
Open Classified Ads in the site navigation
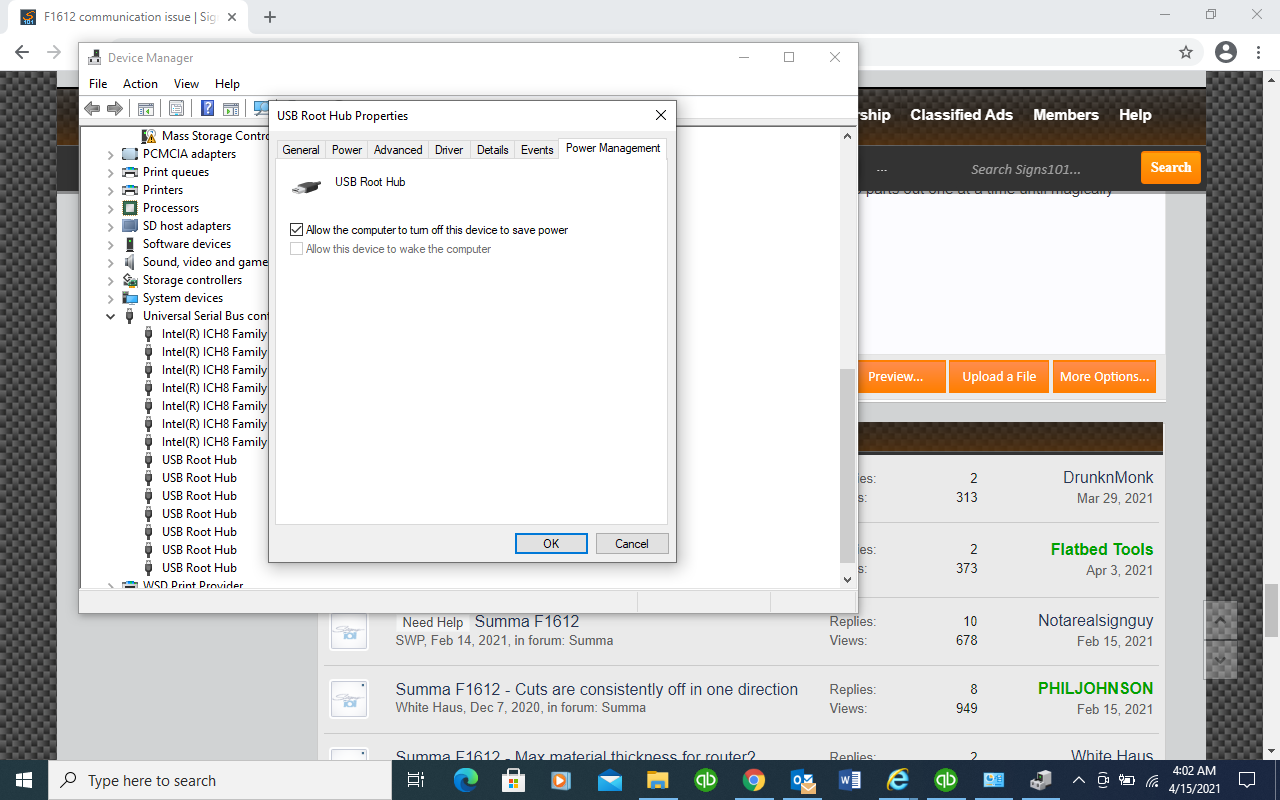coord(961,115)
